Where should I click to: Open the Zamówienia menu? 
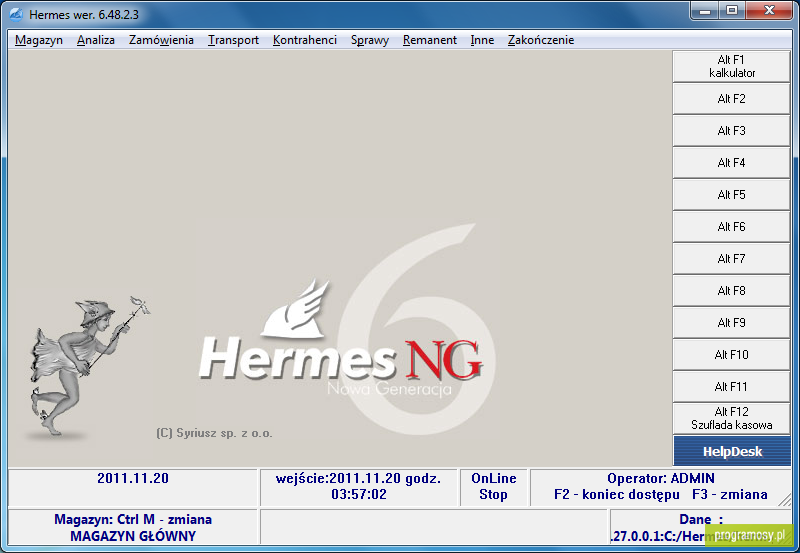pyautogui.click(x=161, y=40)
